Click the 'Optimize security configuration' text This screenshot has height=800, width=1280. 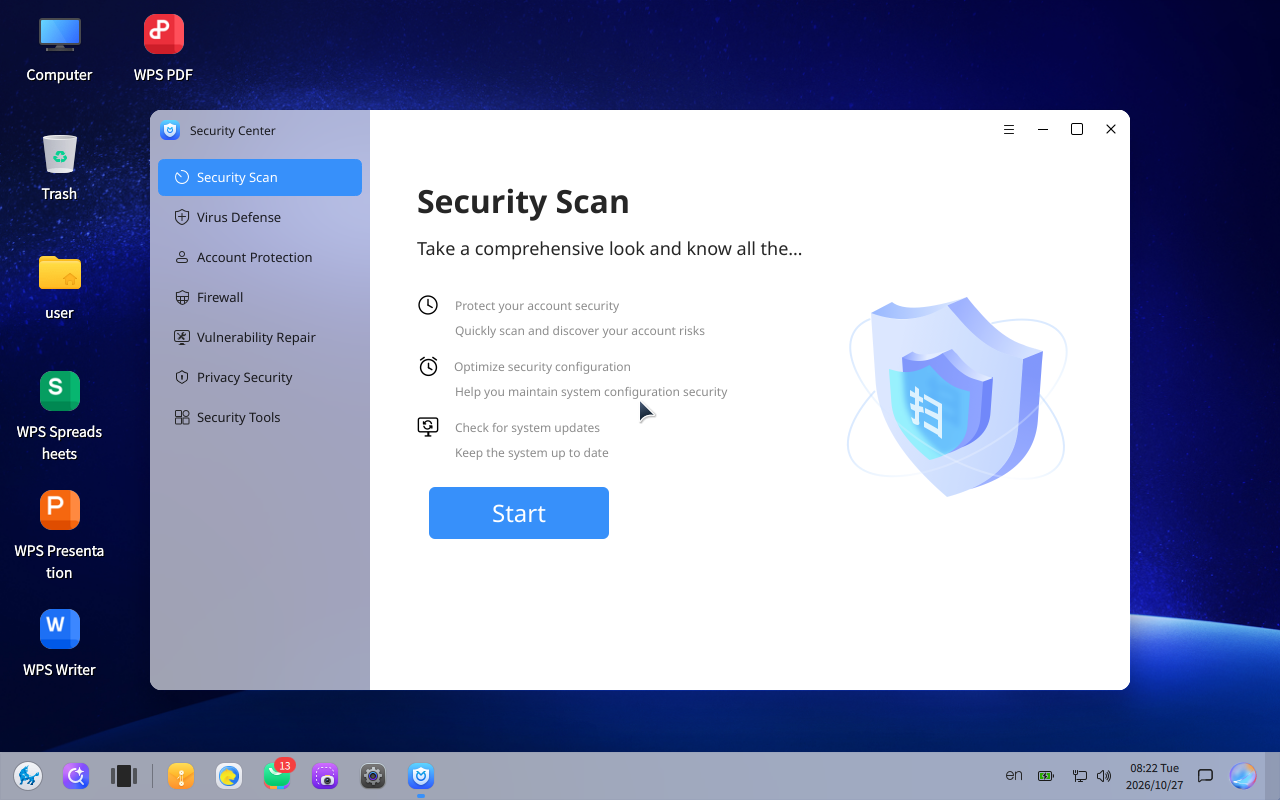(542, 367)
